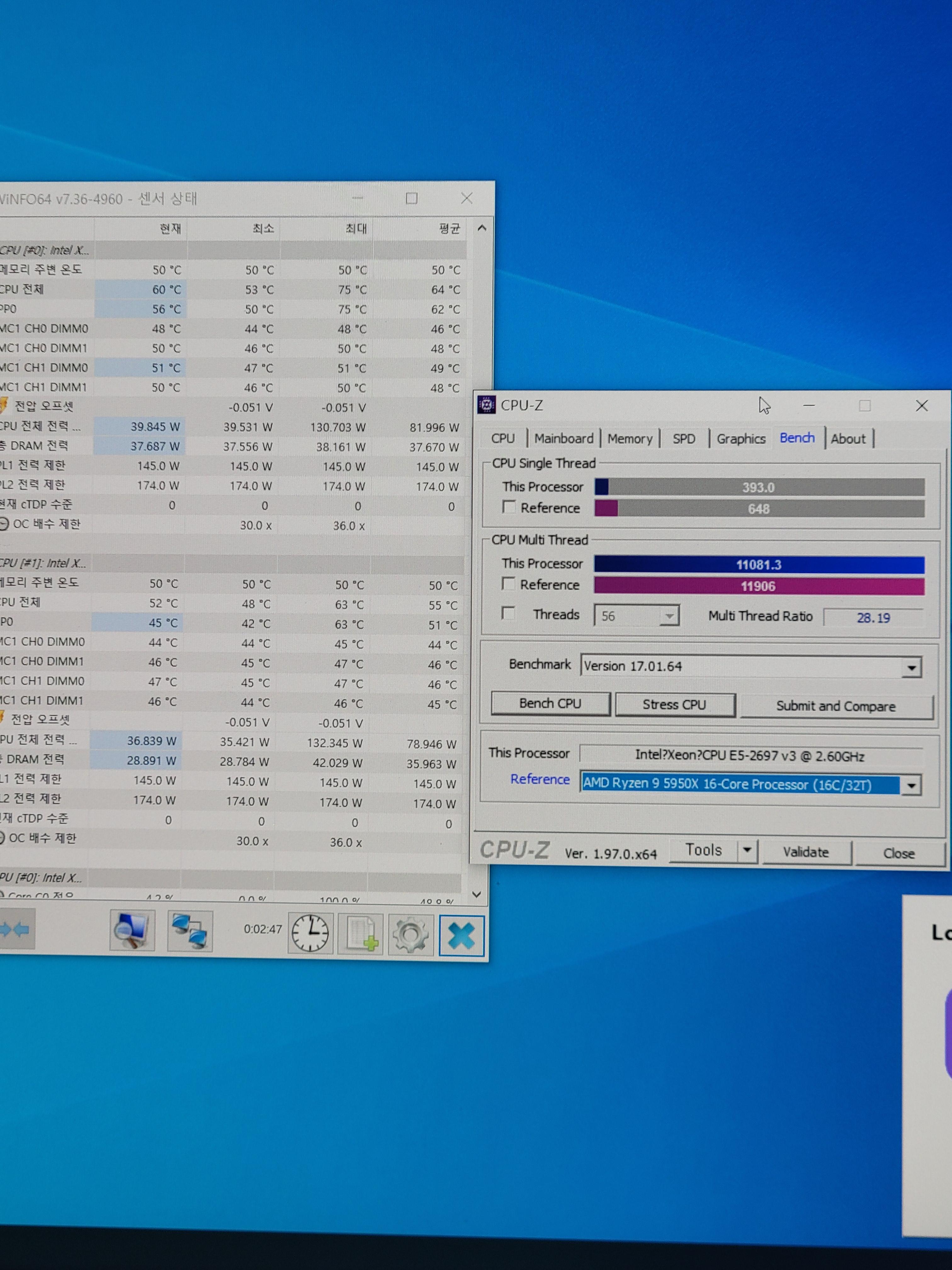Click the Tools button

click(704, 850)
